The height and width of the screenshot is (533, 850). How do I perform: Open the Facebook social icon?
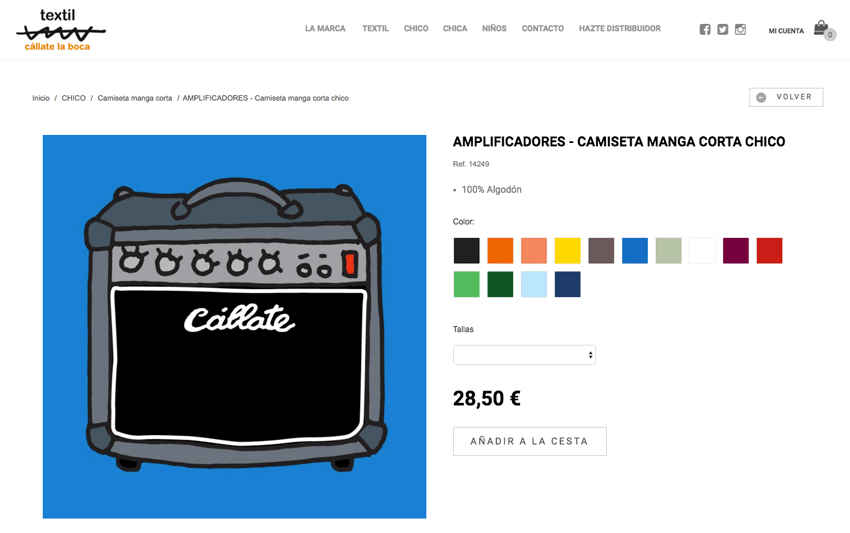tap(705, 29)
